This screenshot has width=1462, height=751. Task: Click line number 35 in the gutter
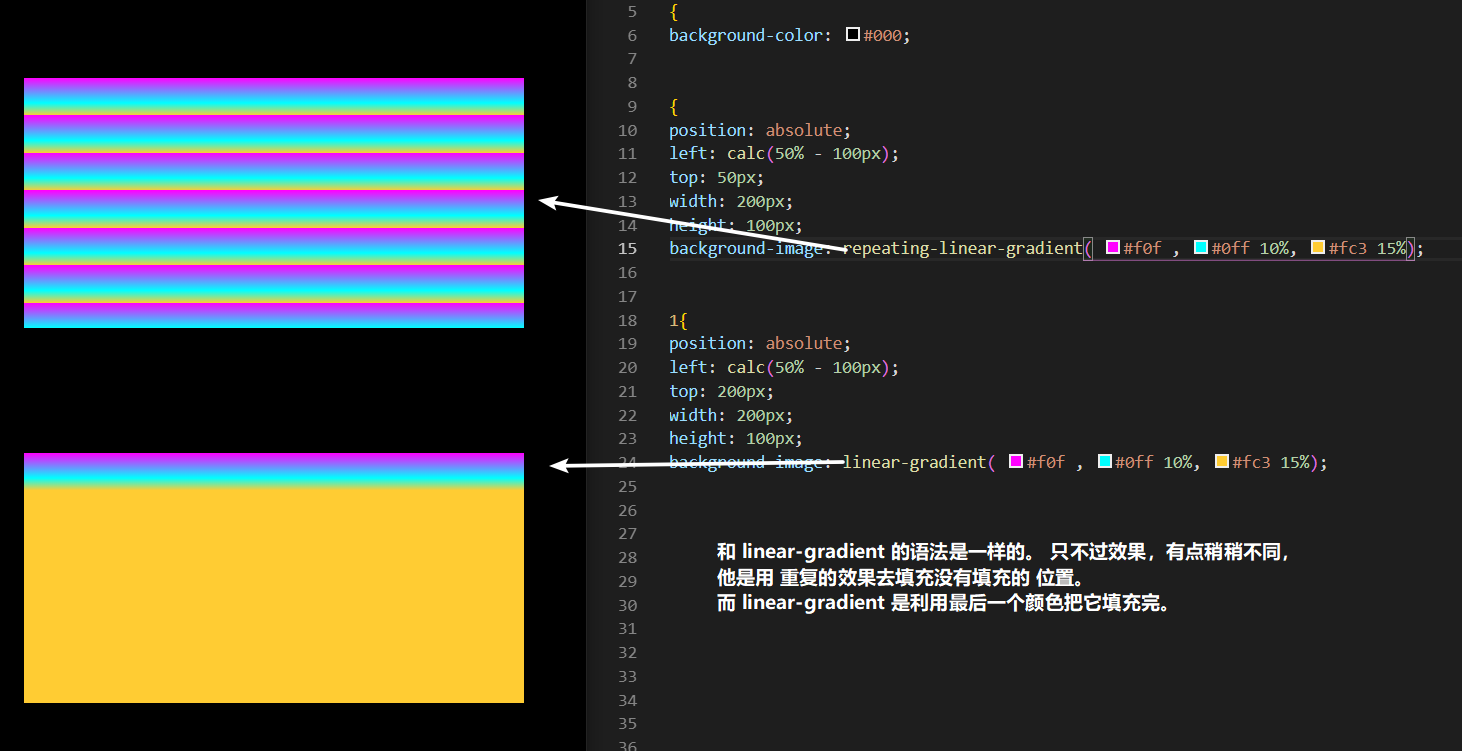(x=627, y=723)
